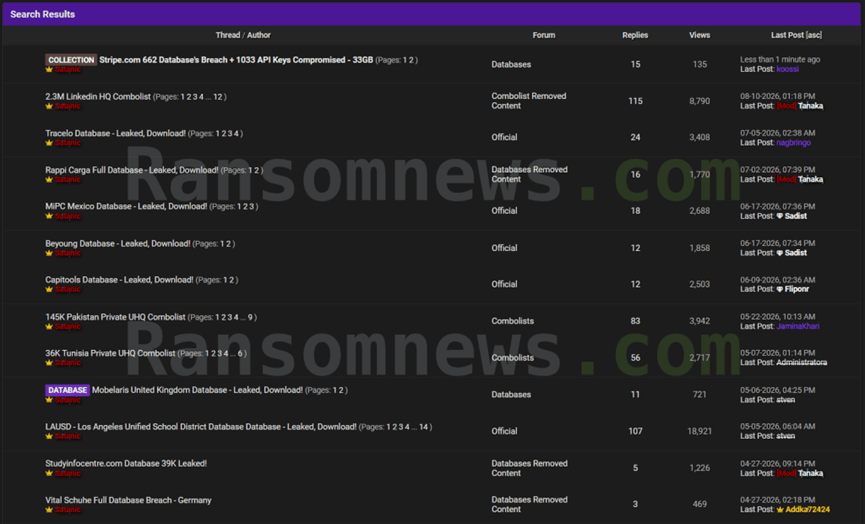Open the Capitools Database thread

[x=119, y=280]
